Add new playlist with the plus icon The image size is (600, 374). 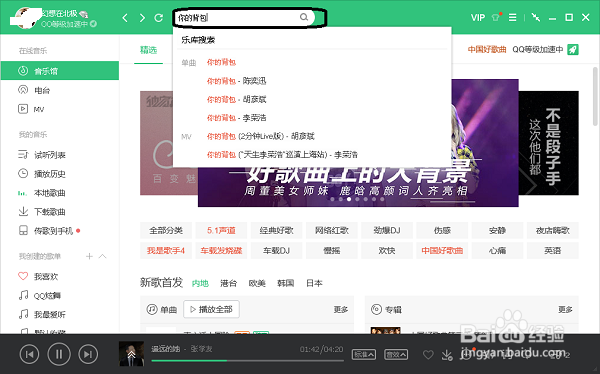tap(89, 256)
